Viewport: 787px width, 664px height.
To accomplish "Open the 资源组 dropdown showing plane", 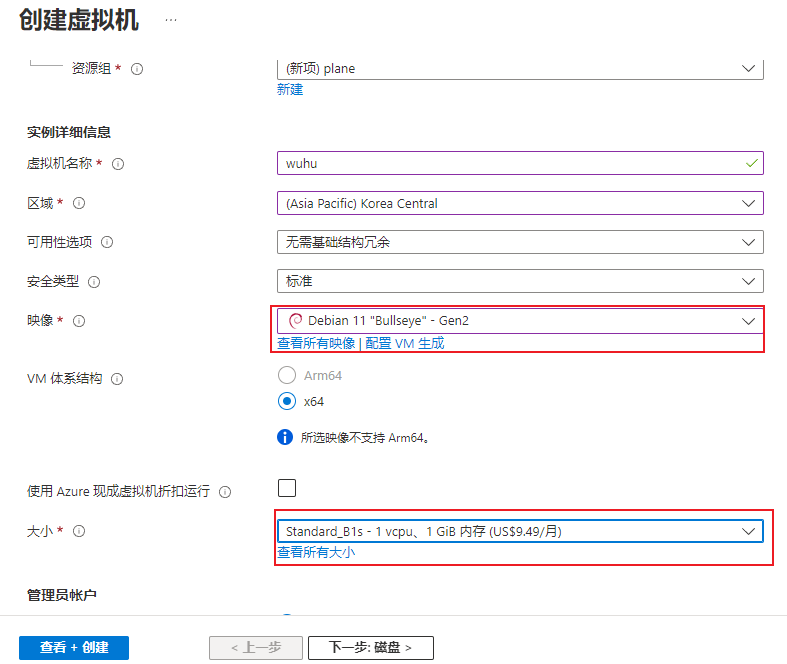I will [x=520, y=69].
